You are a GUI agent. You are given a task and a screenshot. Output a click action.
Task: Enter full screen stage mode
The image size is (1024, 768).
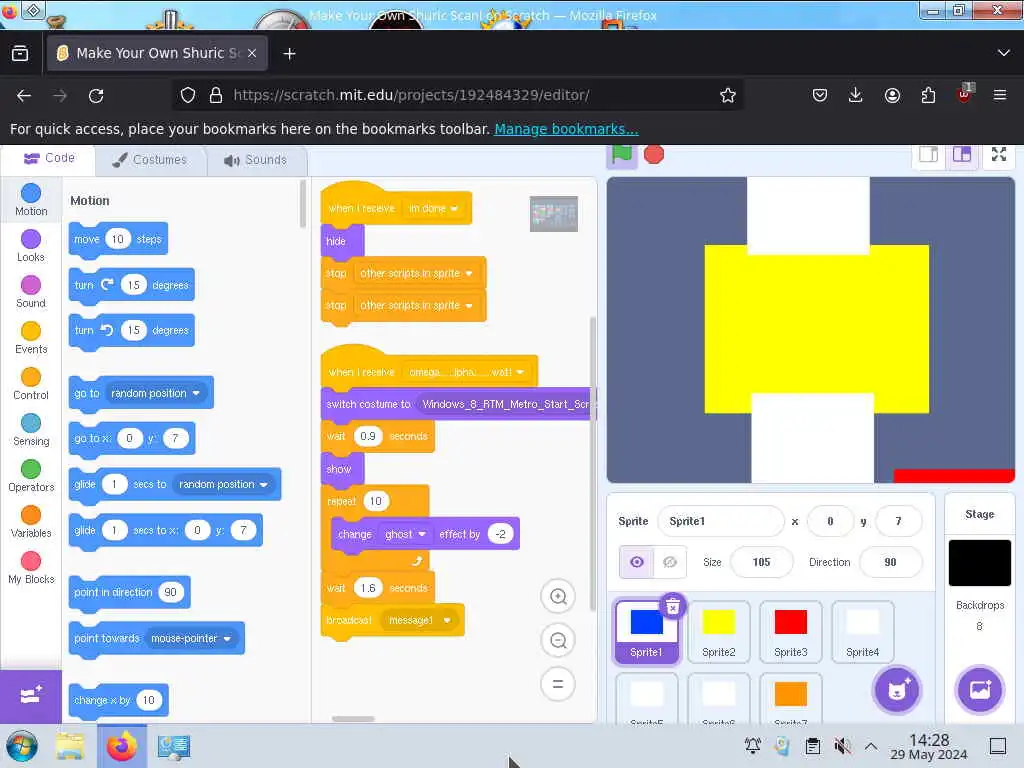point(999,155)
